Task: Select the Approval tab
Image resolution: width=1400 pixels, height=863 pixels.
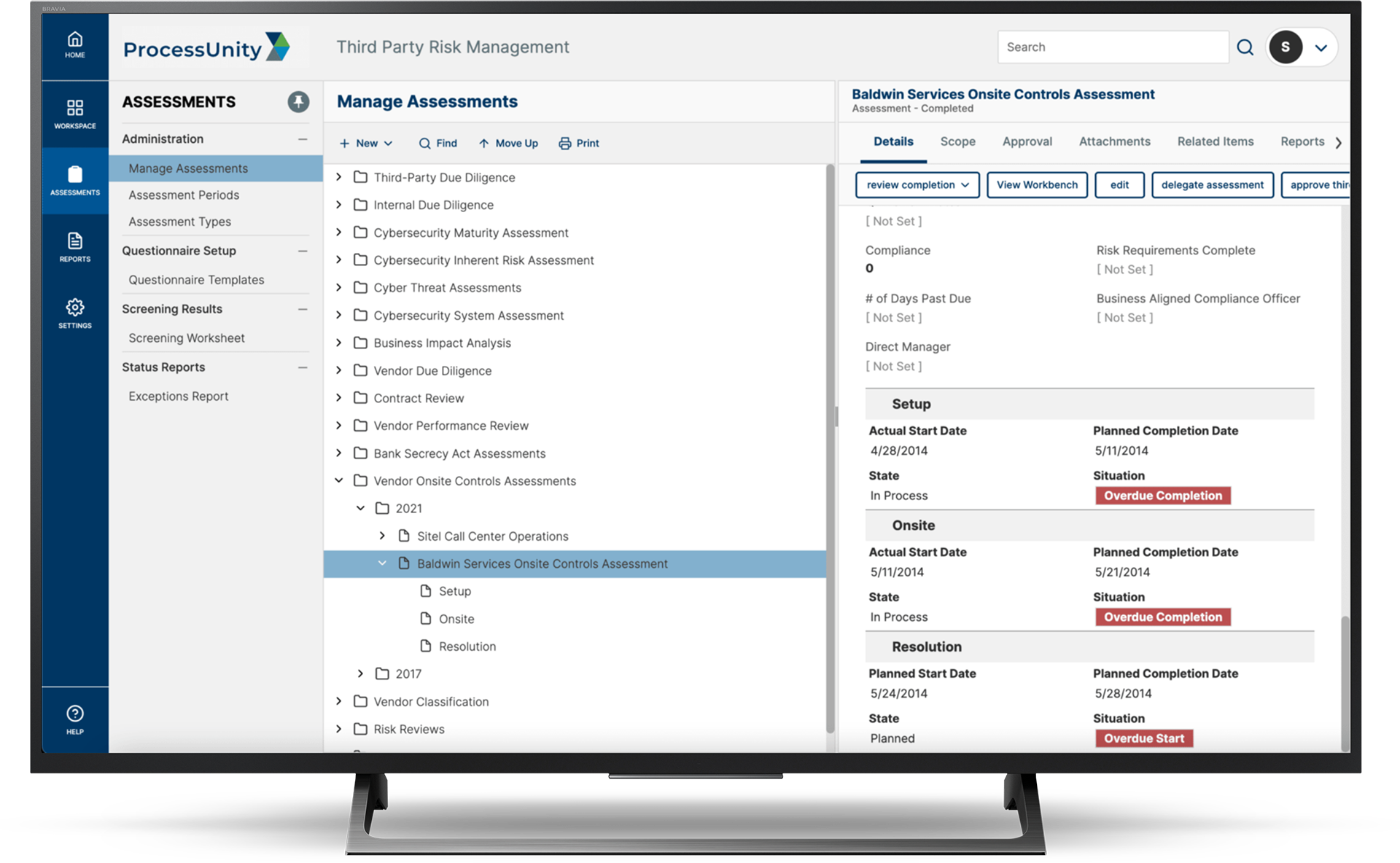Action: [x=1028, y=141]
